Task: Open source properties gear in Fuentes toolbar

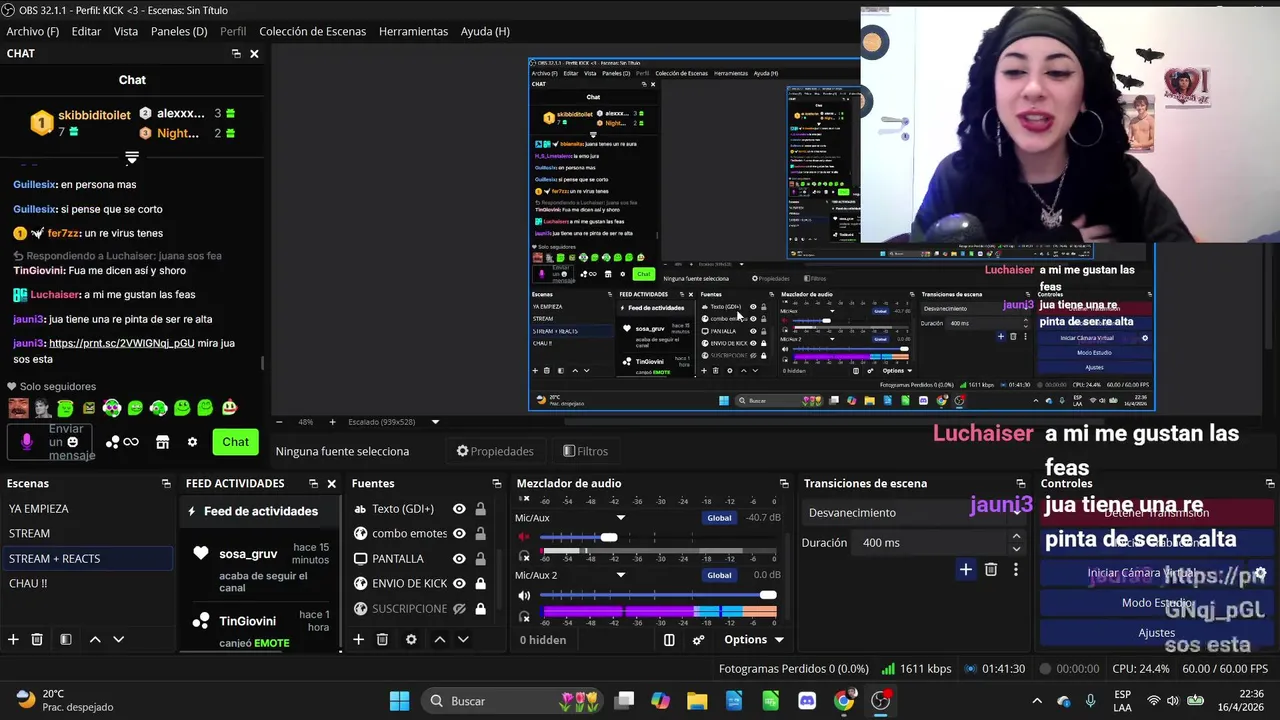Action: tap(411, 639)
